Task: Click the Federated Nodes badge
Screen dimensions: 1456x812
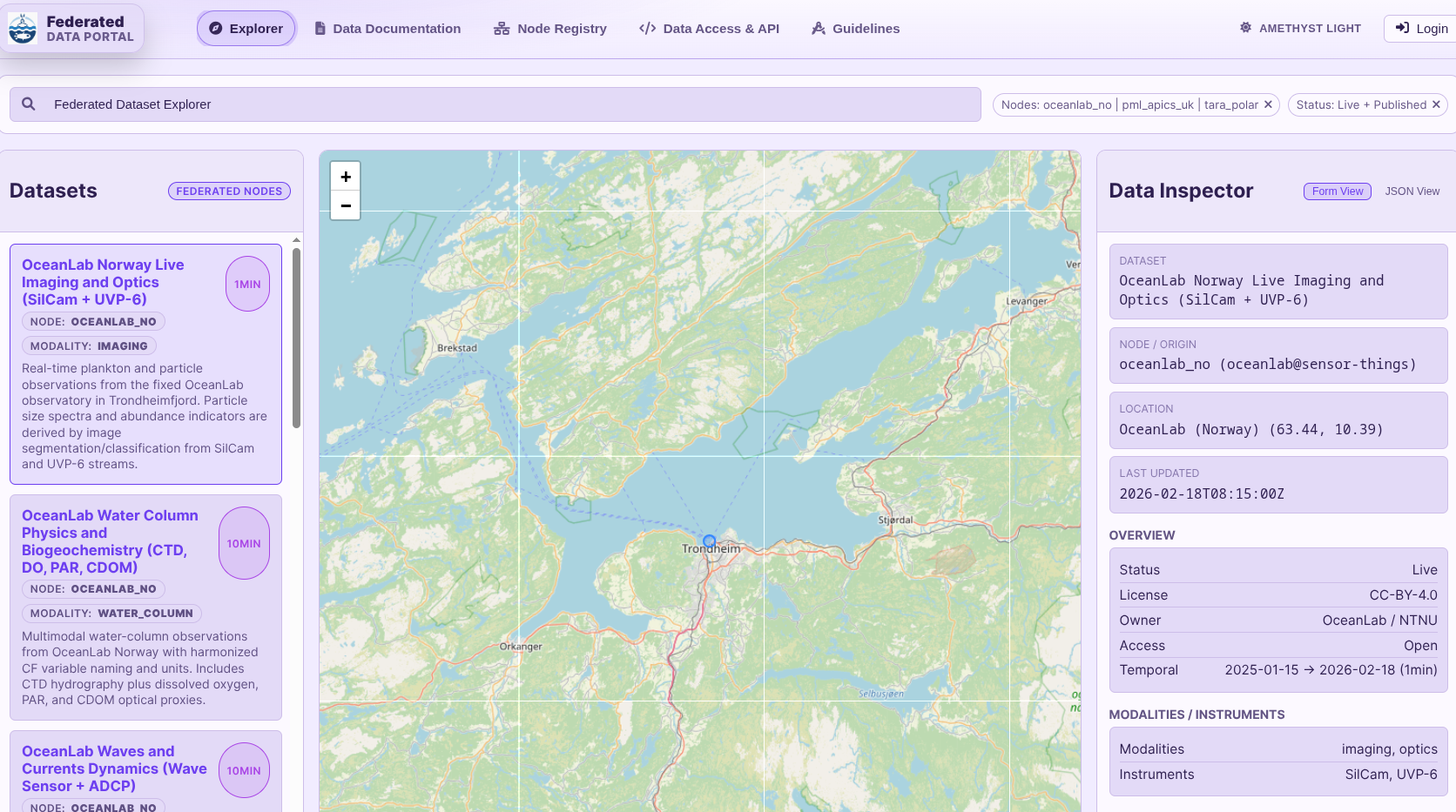Action: pyautogui.click(x=229, y=191)
